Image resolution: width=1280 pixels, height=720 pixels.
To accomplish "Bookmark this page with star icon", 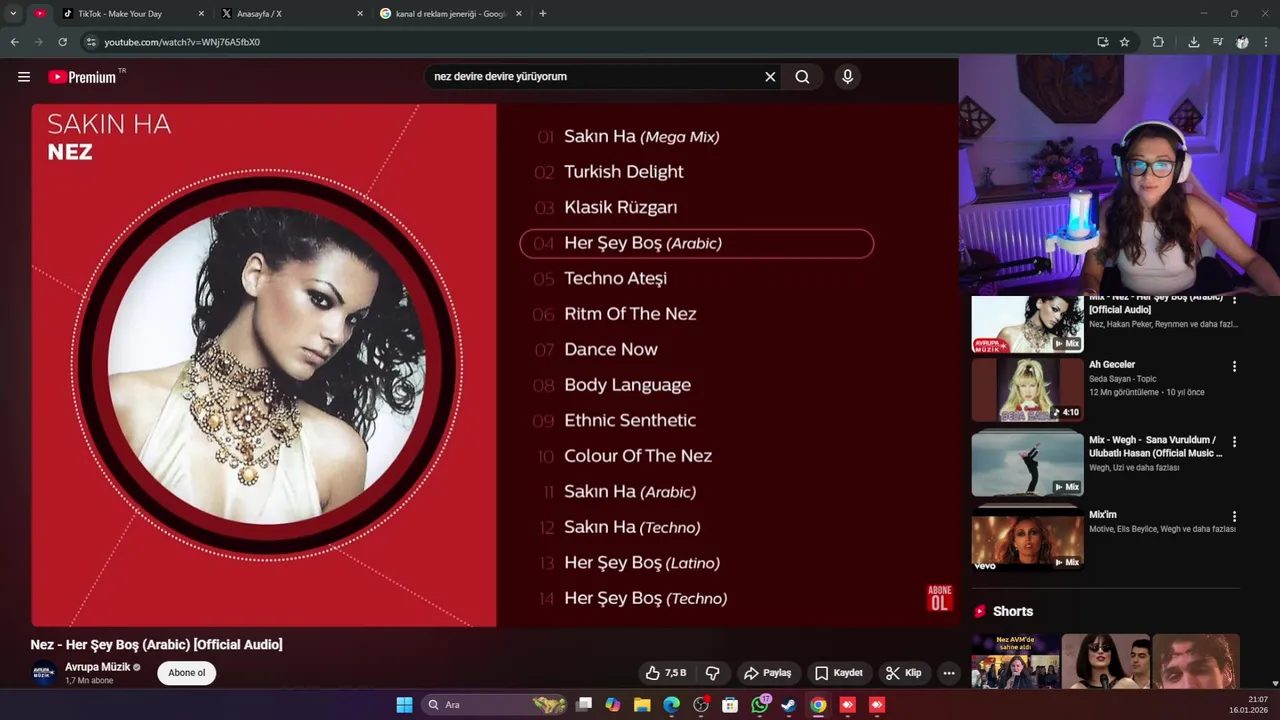I will click(x=1124, y=42).
